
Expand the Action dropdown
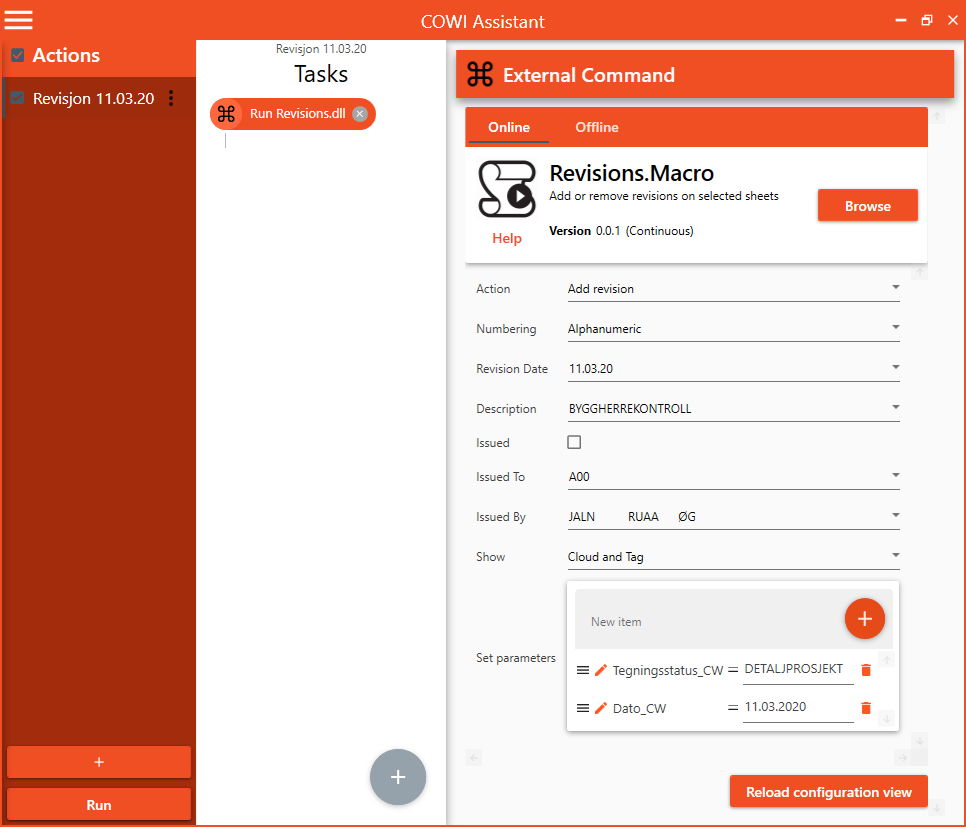click(895, 288)
